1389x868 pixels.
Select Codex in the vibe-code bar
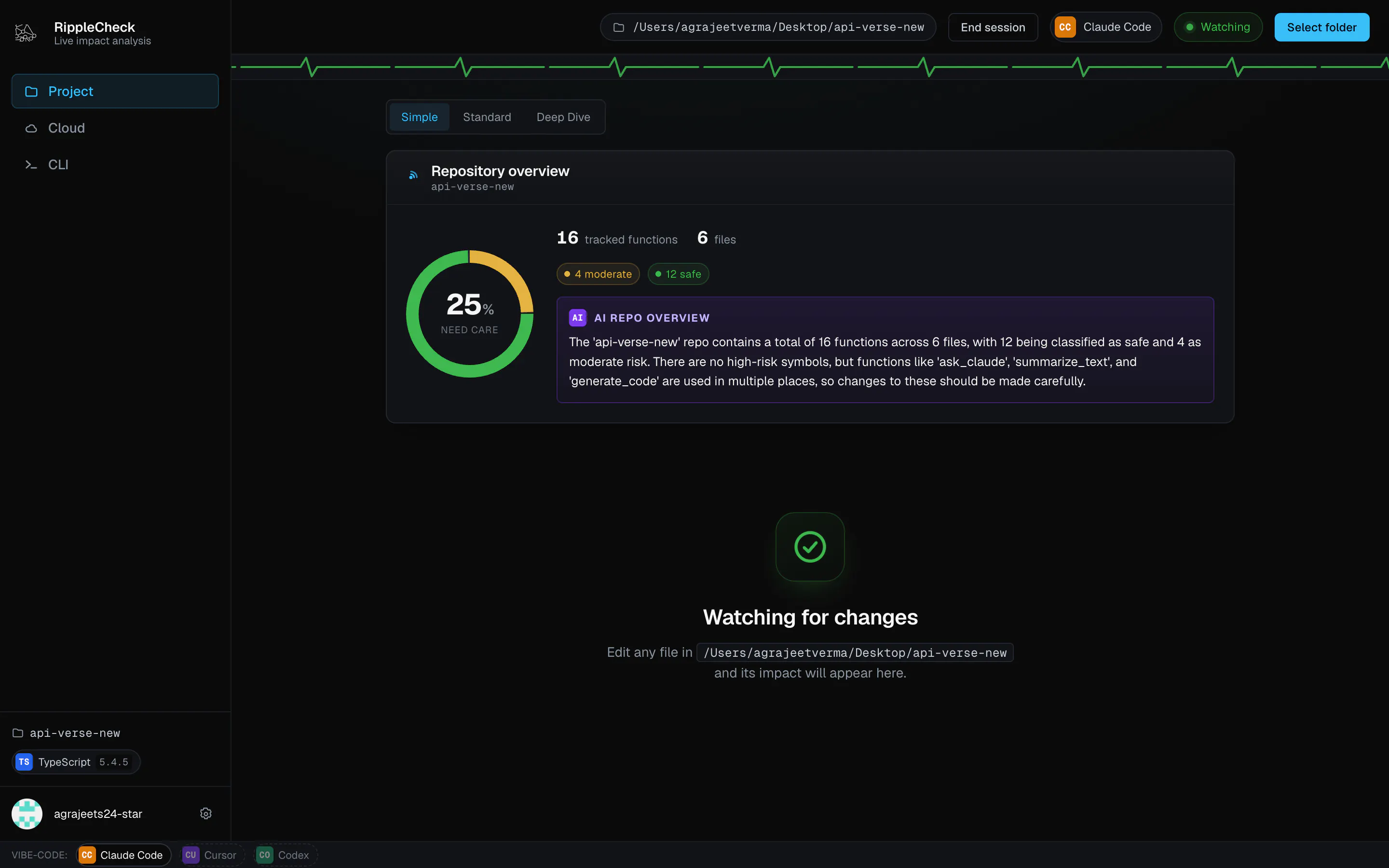285,855
